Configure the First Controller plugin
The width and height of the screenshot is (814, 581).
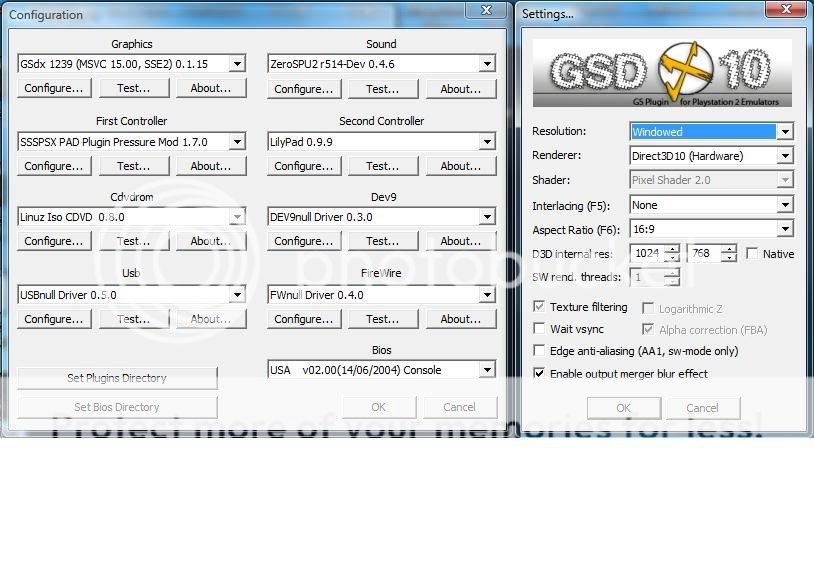(54, 166)
